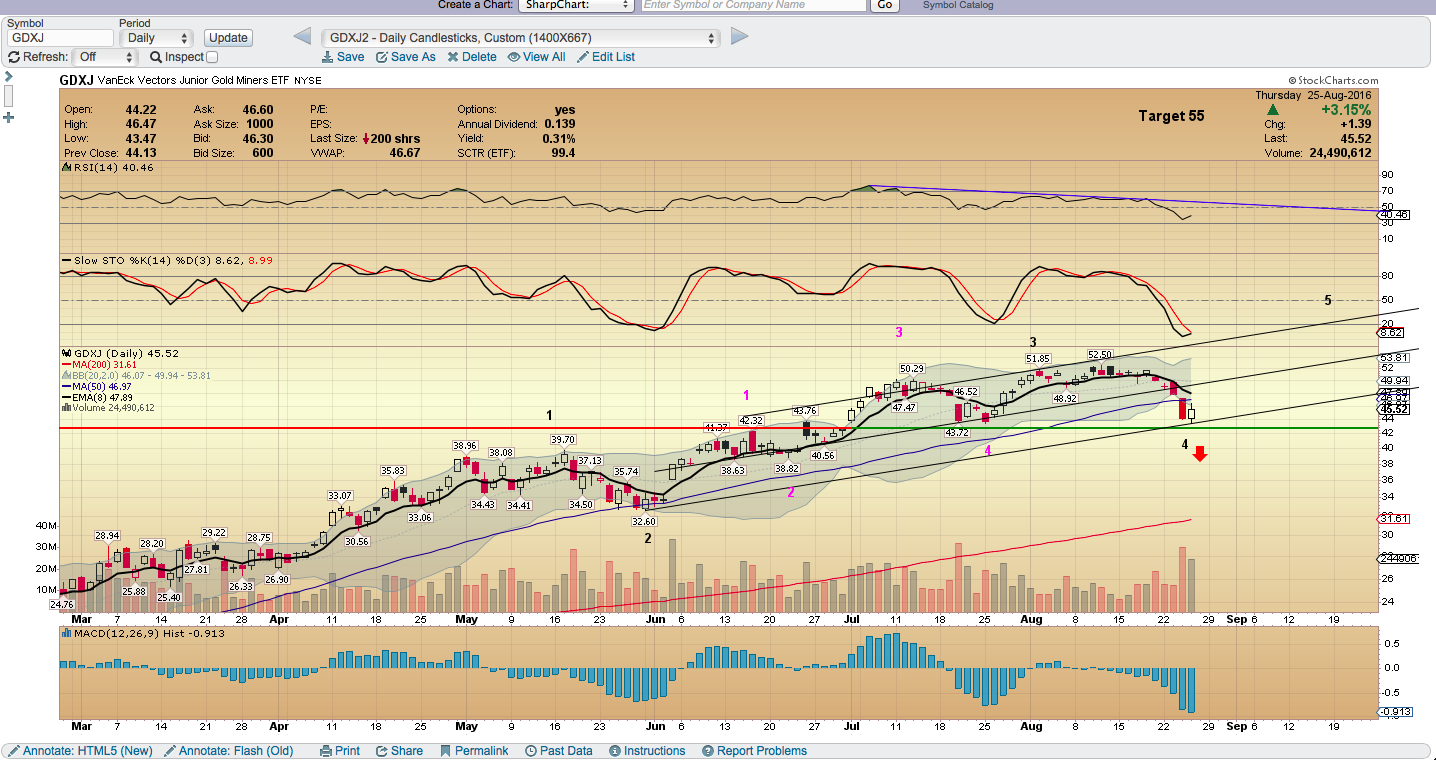Click the Update button
This screenshot has width=1436, height=760.
(x=228, y=38)
